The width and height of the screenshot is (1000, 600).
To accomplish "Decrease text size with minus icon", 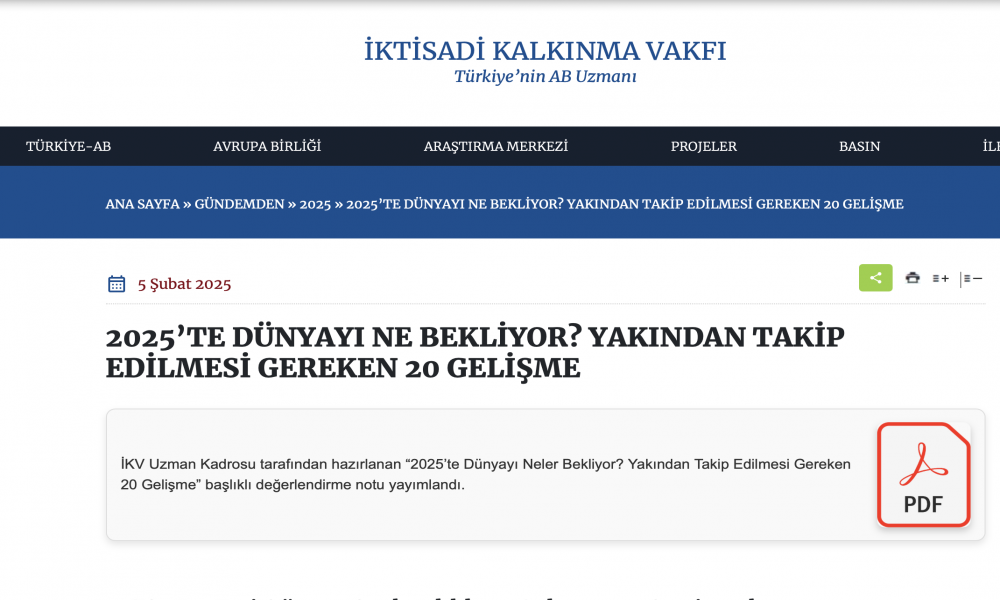I will click(971, 279).
